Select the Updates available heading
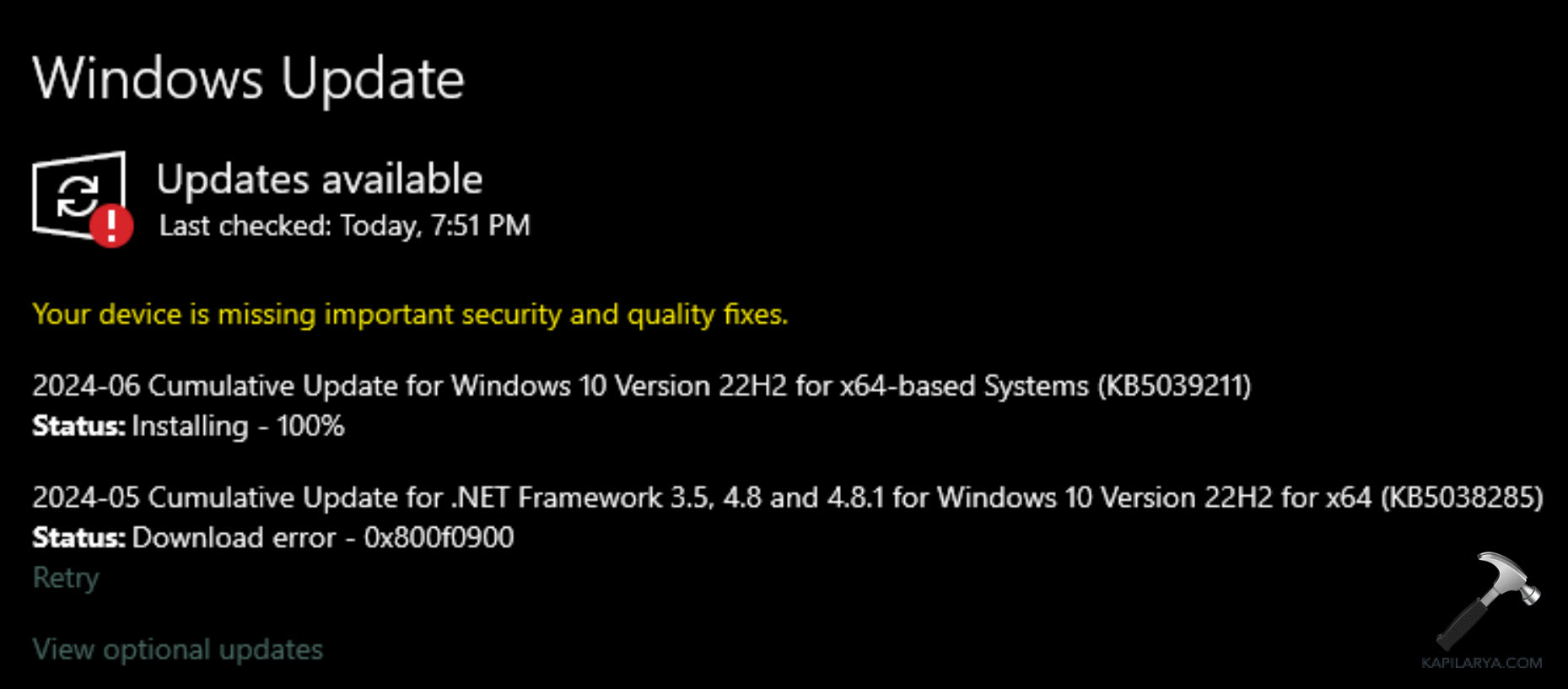This screenshot has width=1568, height=689. [319, 180]
